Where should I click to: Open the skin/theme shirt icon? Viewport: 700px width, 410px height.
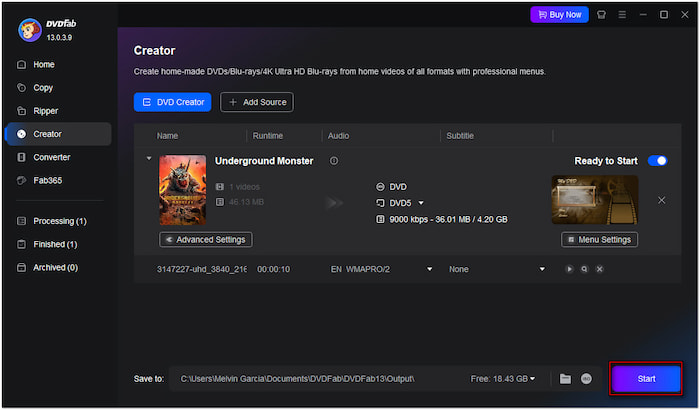pos(601,15)
